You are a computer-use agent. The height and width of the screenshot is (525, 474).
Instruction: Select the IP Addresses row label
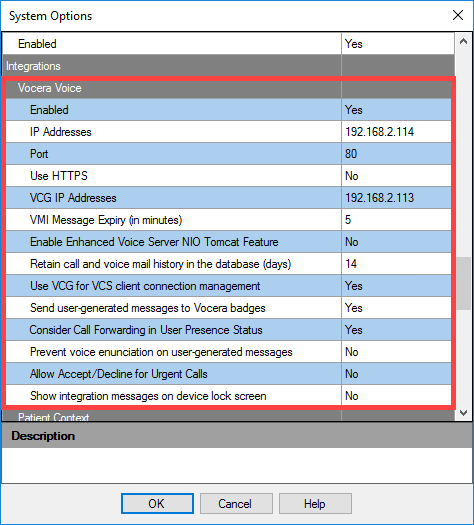61,132
